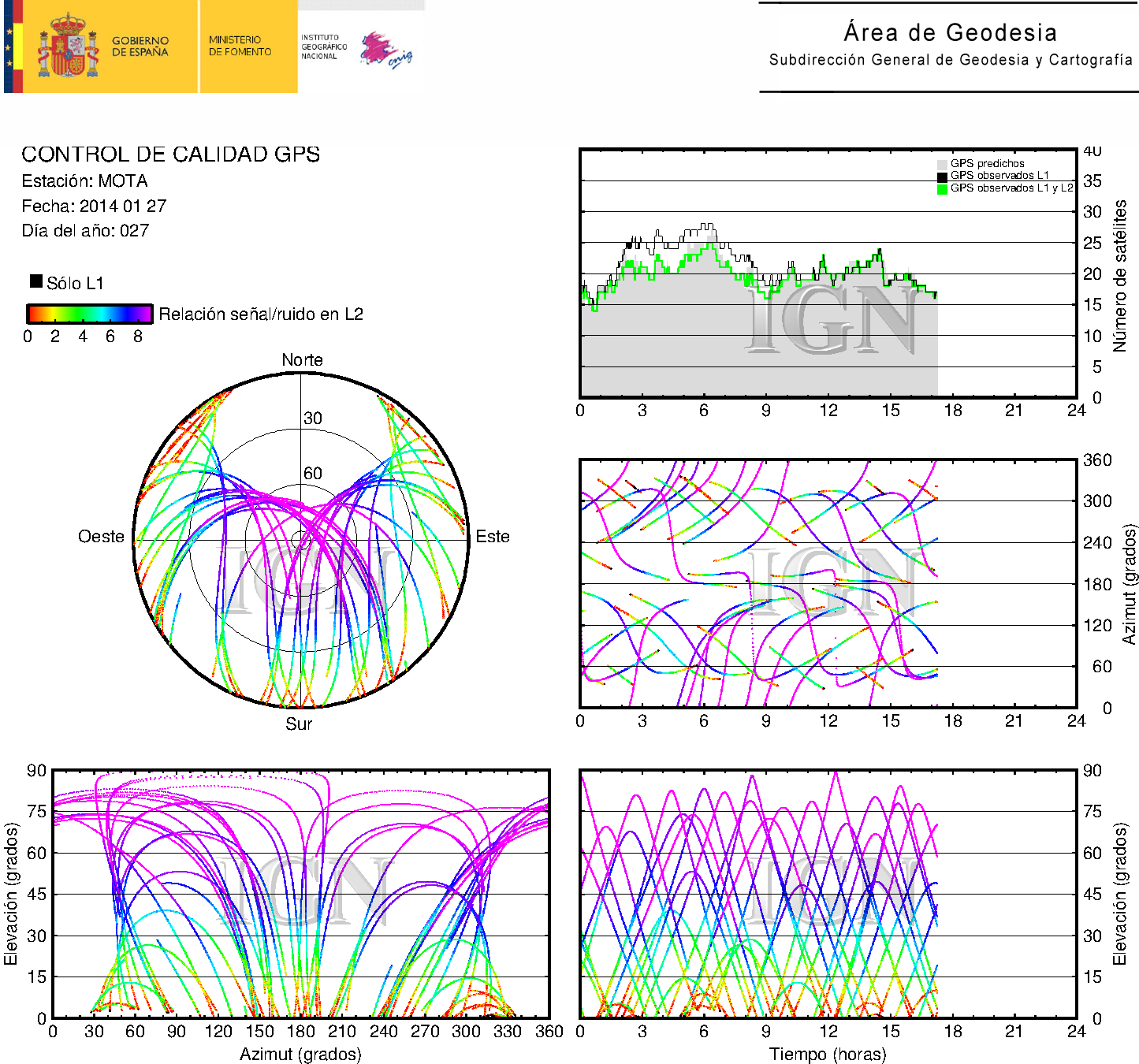This screenshot has height=1064, width=1139.
Task: Click the Gobierno de España logo text
Action: (140, 47)
